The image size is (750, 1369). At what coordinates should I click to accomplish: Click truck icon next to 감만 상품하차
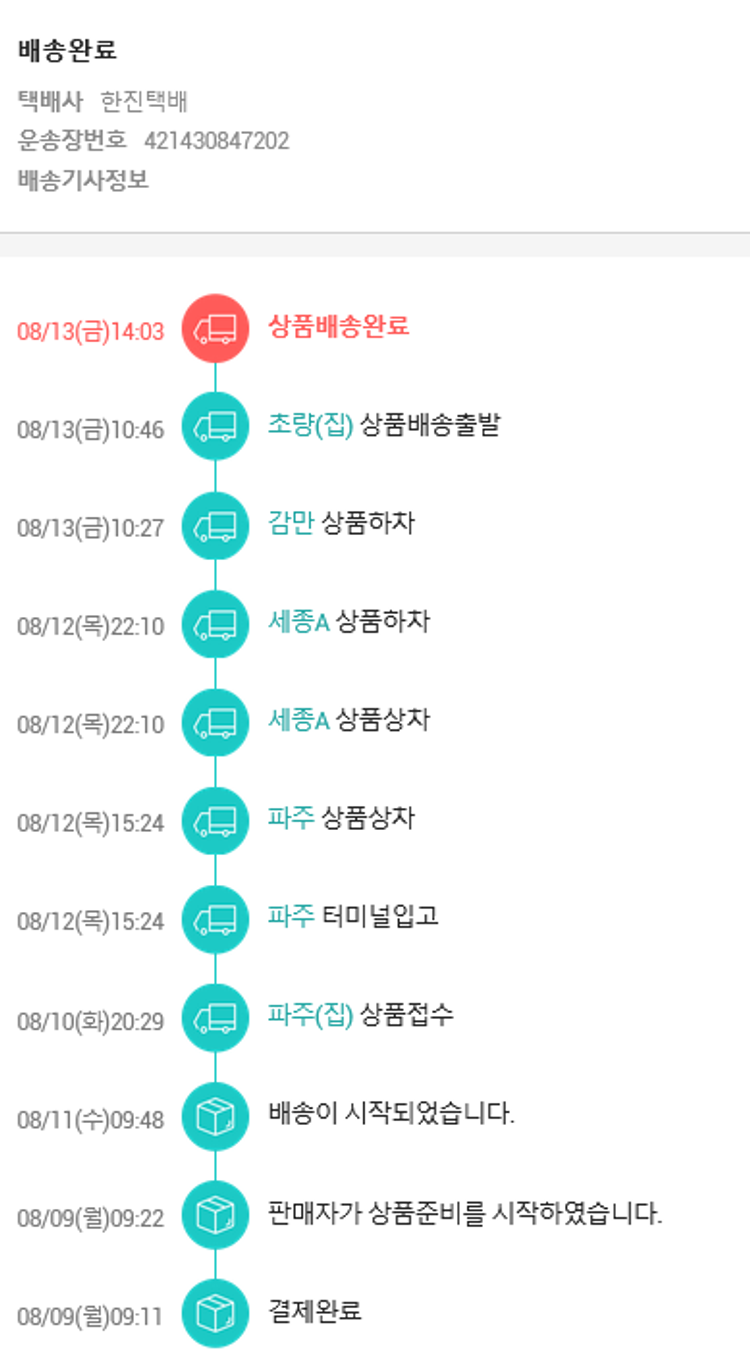[215, 525]
